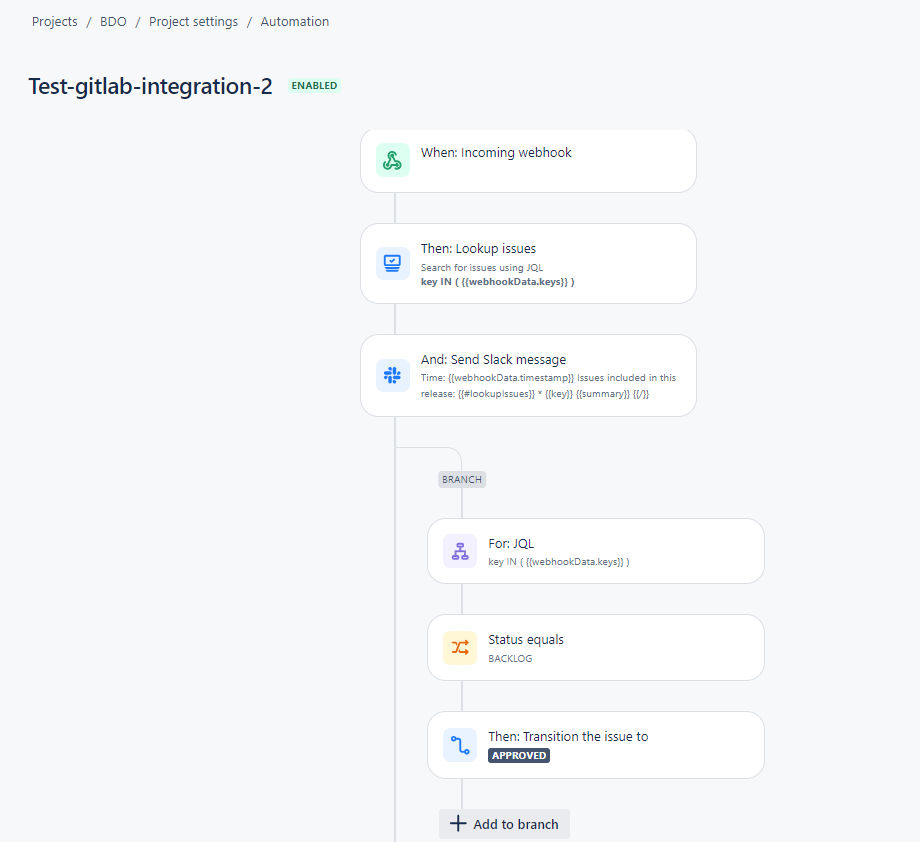The width and height of the screenshot is (920, 842).
Task: Open the BDO project link
Action: click(113, 21)
